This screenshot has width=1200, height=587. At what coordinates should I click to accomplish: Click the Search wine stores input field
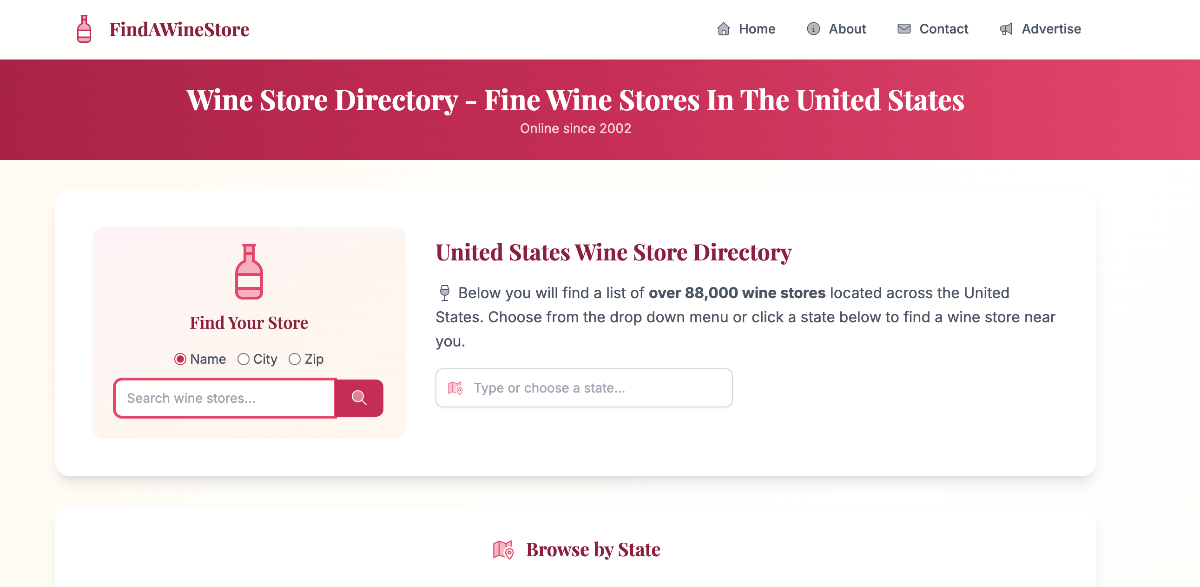[x=224, y=398]
